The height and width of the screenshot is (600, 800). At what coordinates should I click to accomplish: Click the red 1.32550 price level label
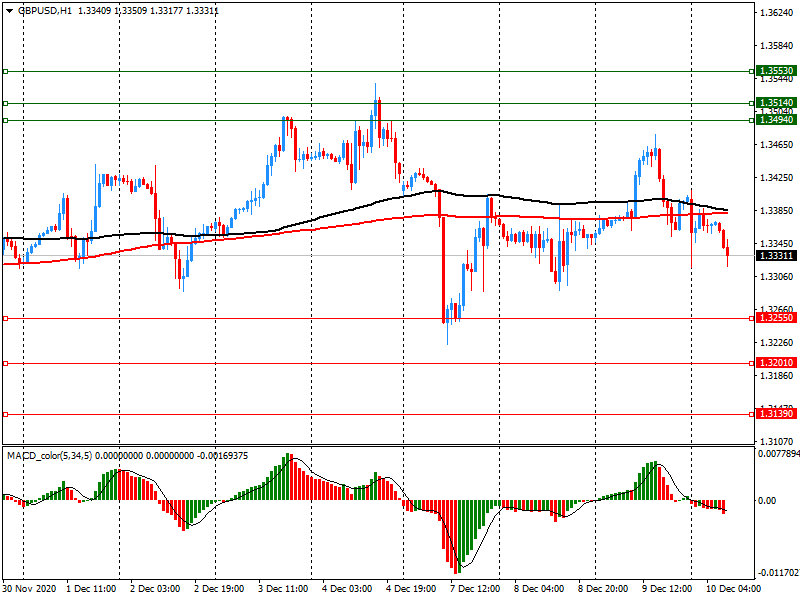pos(776,318)
